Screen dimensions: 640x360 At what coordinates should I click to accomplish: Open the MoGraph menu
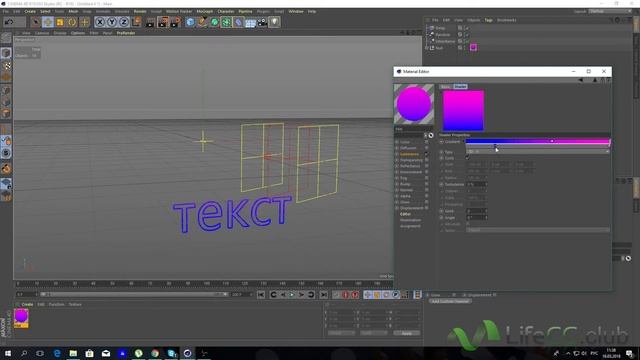204,11
